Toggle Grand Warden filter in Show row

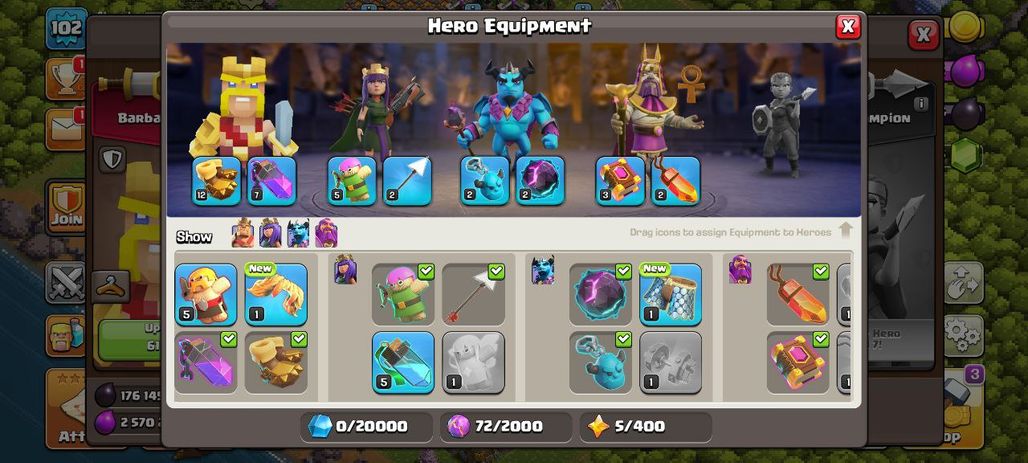(x=326, y=233)
